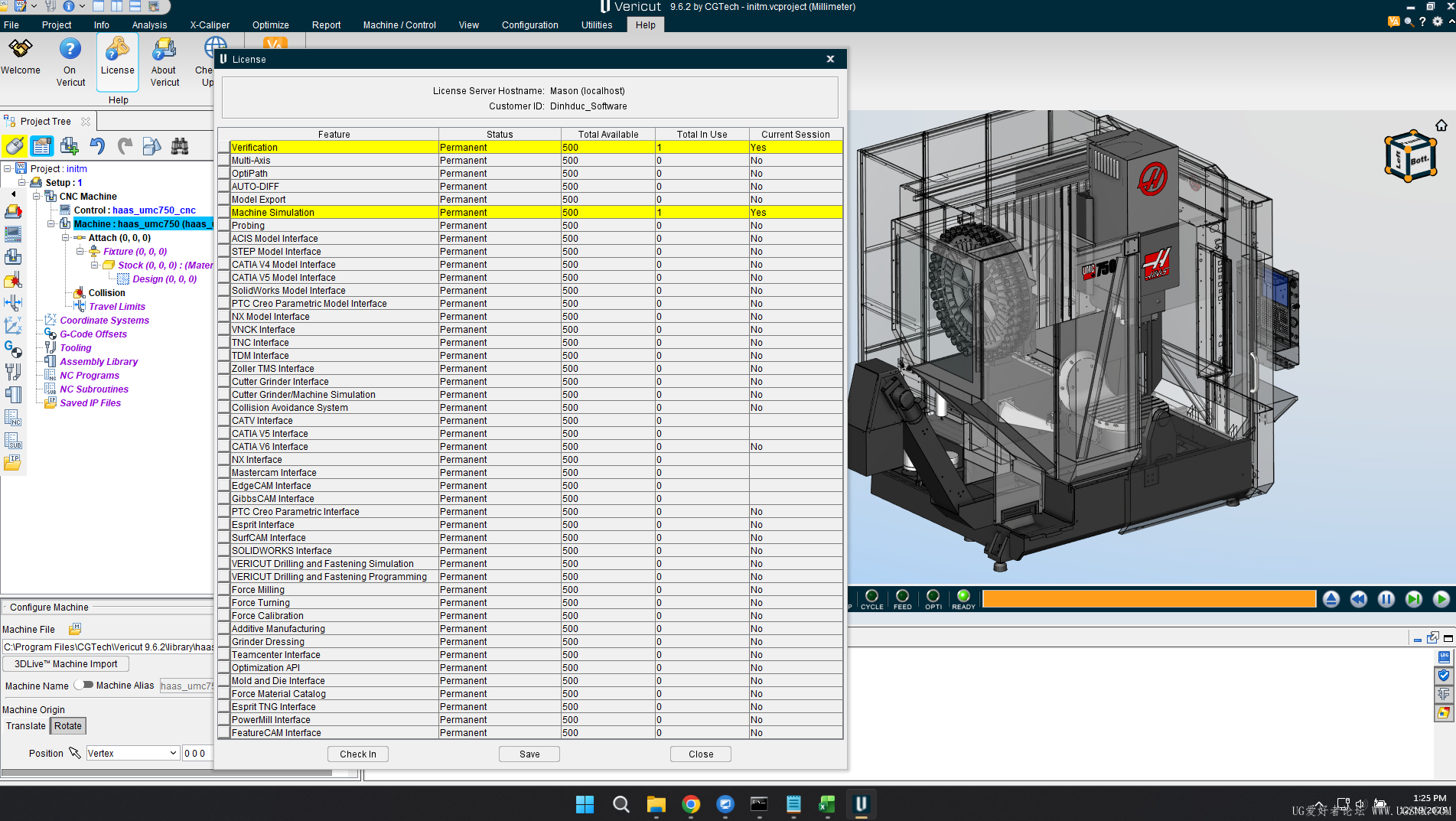The width and height of the screenshot is (1456, 821).
Task: Select the Project Tree tab
Action: click(x=46, y=121)
